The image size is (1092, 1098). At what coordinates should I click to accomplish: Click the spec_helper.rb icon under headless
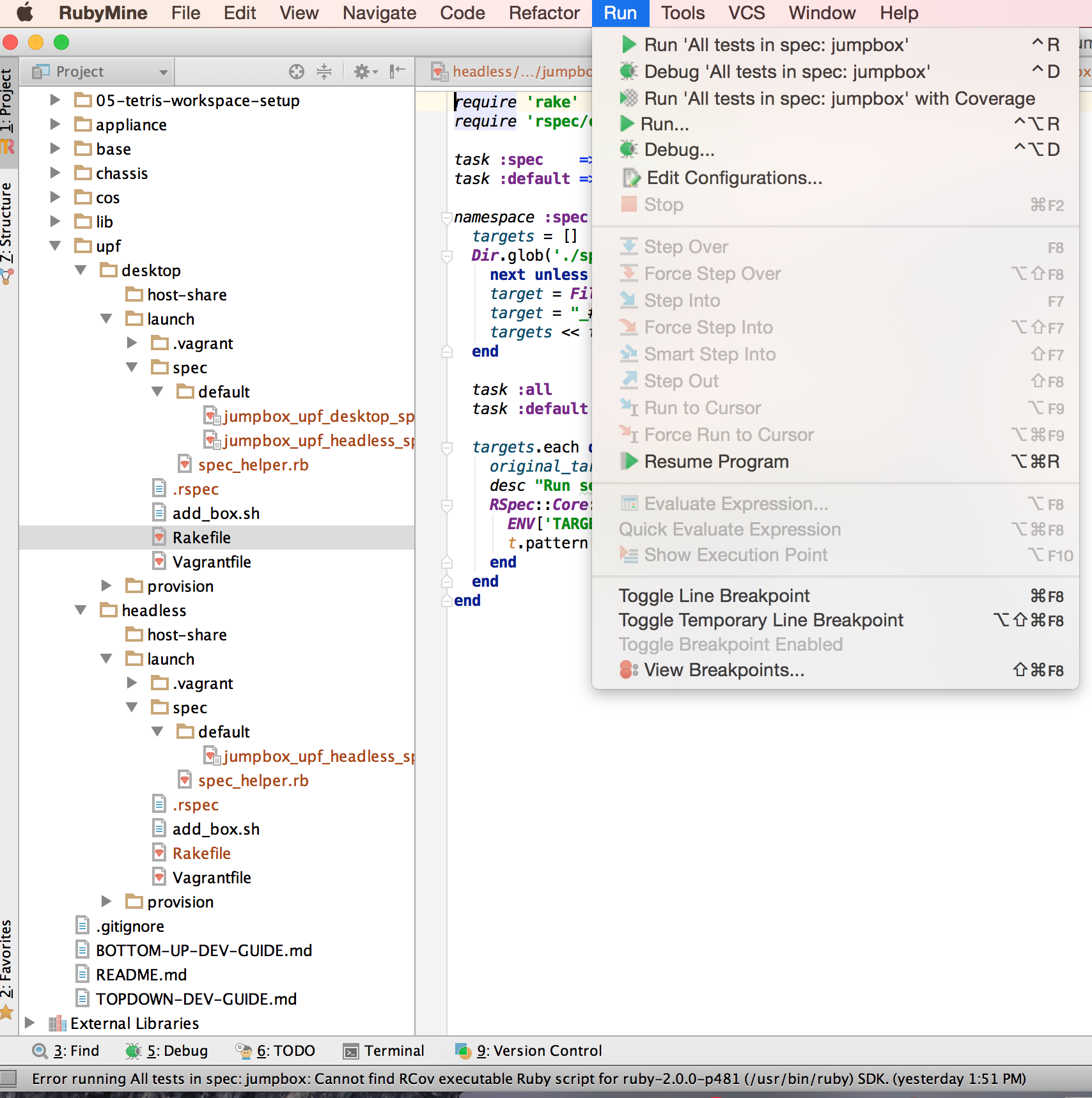(185, 780)
